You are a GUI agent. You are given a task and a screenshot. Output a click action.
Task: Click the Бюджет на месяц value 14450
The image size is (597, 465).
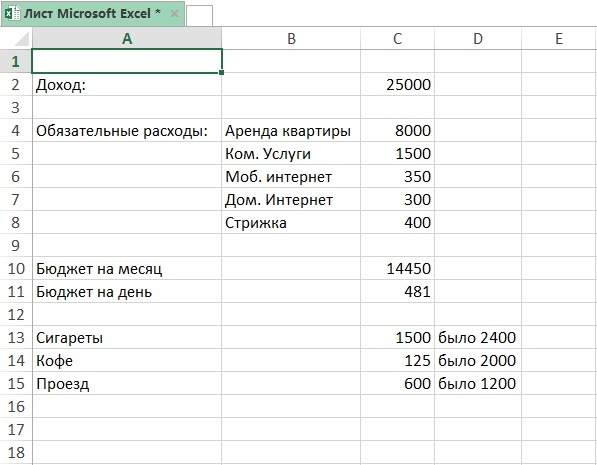point(397,268)
